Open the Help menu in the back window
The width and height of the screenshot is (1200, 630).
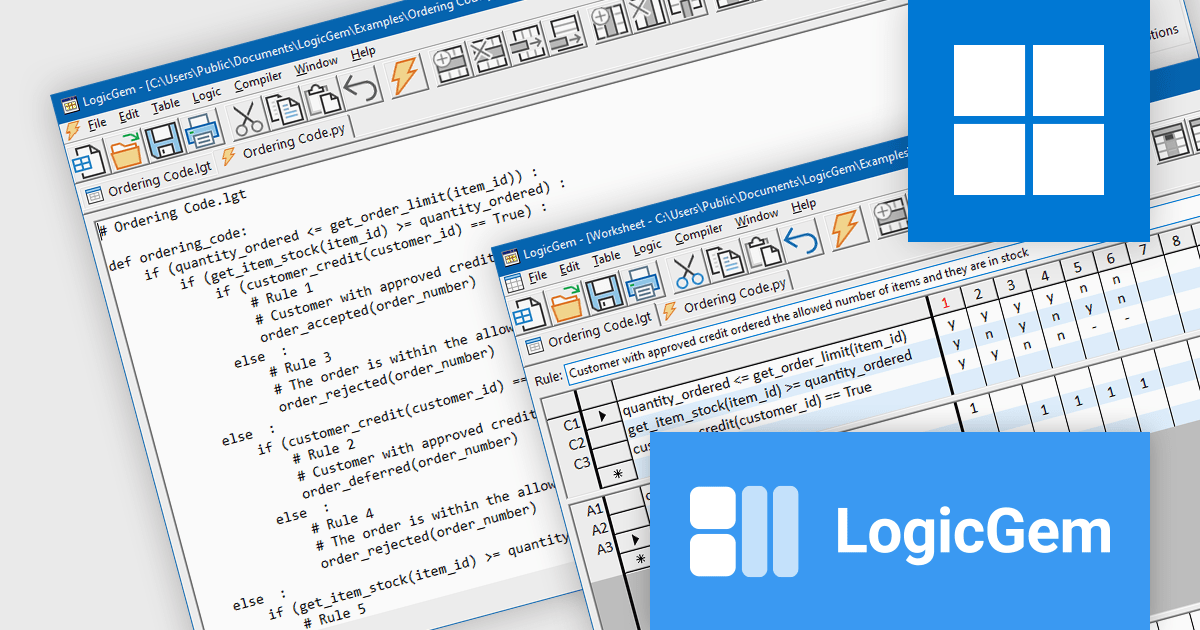363,51
